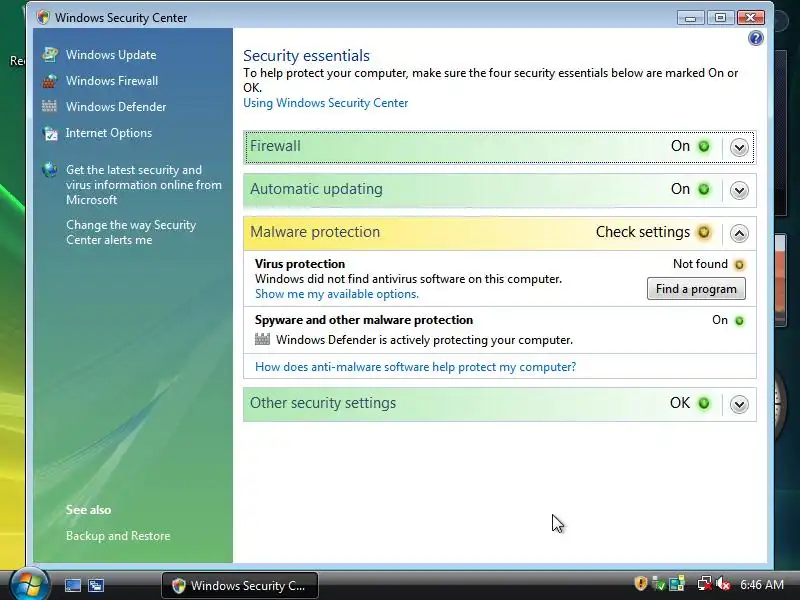Screen dimensions: 800x600
Task: Open Windows Firewall from the sidebar
Action: tap(112, 81)
